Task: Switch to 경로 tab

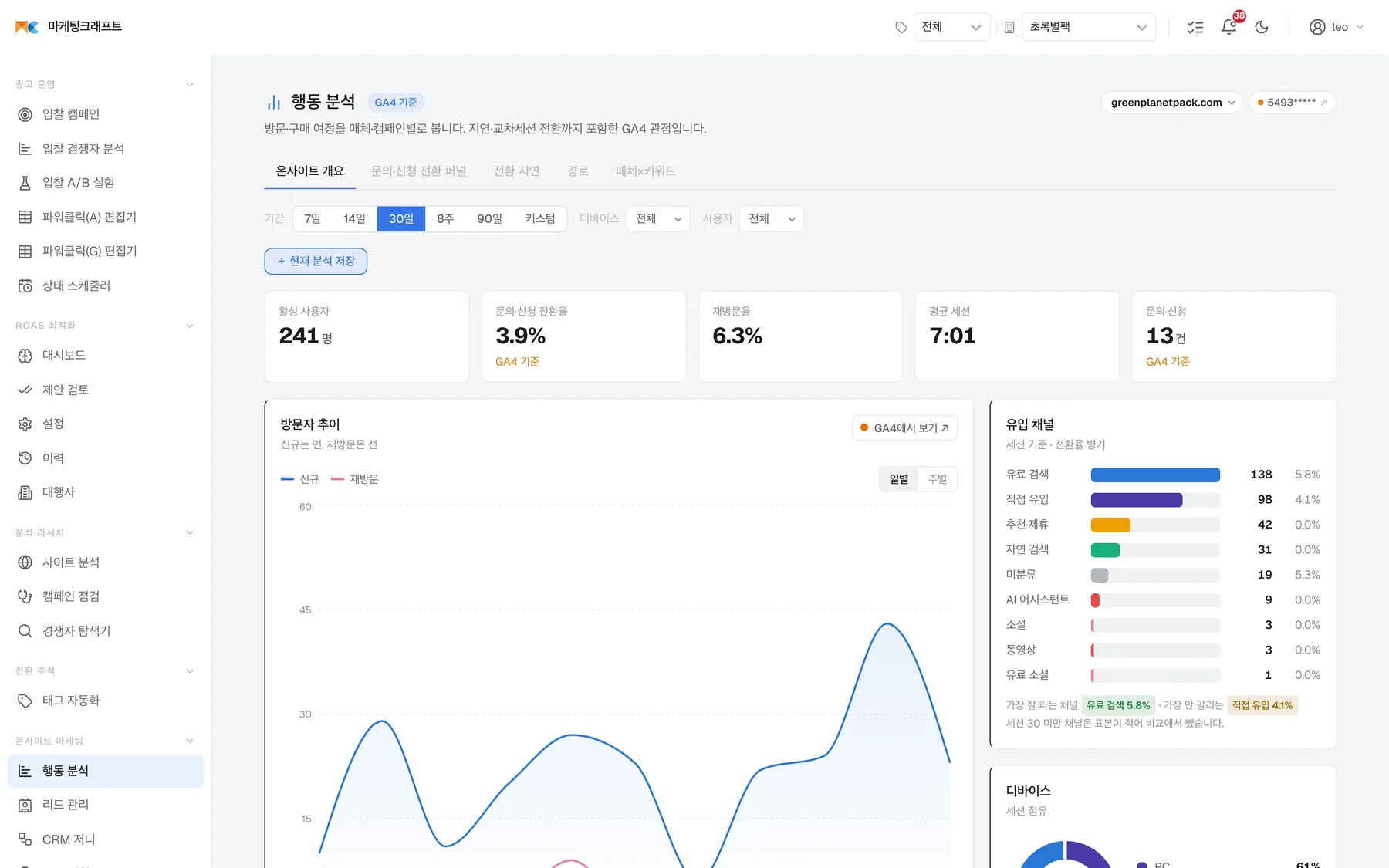Action: [577, 171]
